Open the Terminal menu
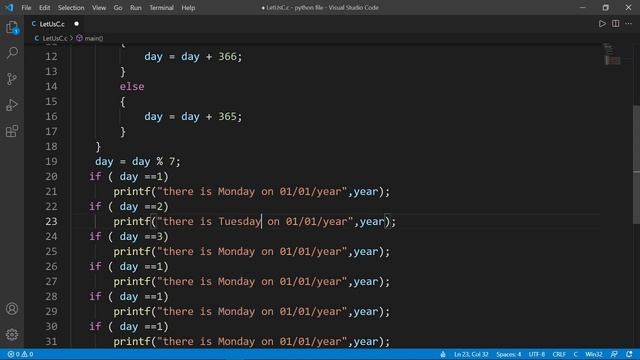Screen dimensions: 640x360 (161, 8)
